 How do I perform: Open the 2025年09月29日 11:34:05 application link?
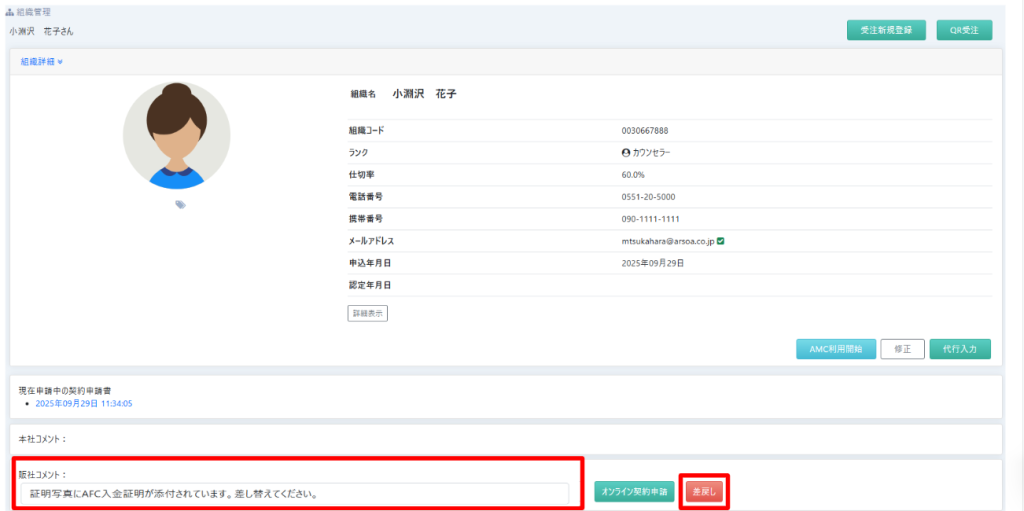click(84, 404)
